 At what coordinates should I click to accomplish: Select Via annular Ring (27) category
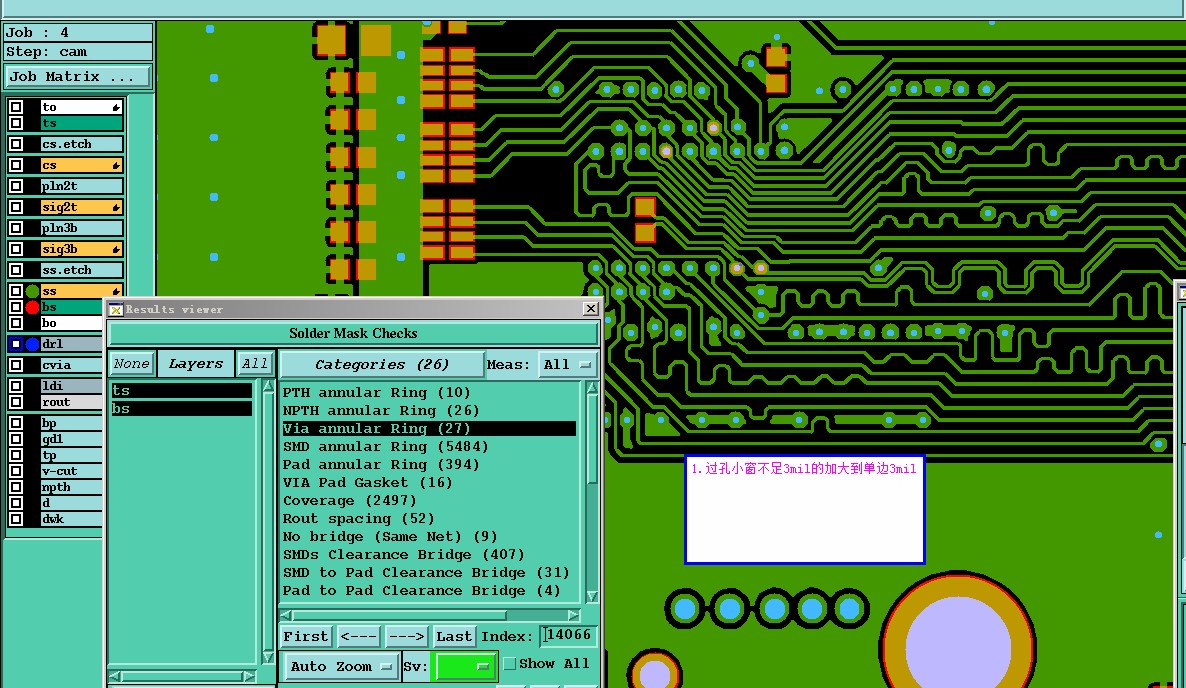pyautogui.click(x=429, y=428)
